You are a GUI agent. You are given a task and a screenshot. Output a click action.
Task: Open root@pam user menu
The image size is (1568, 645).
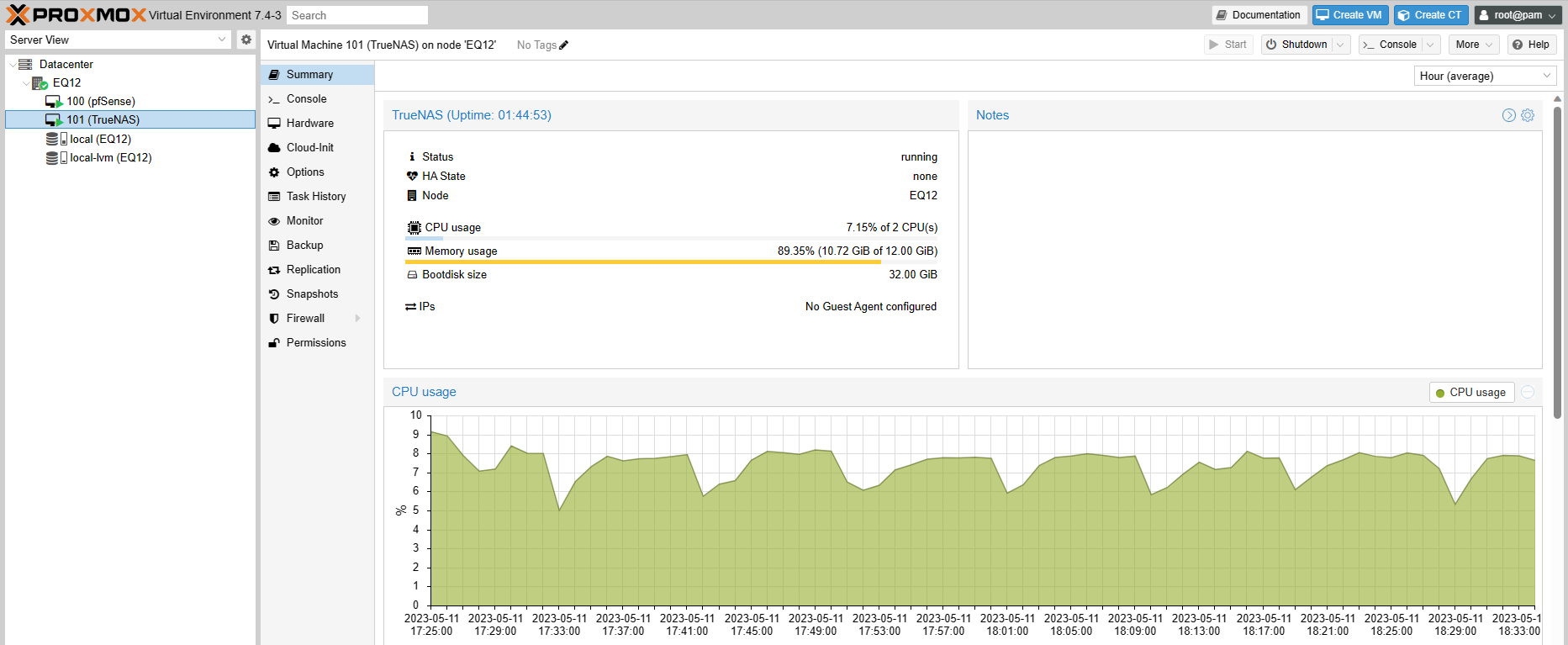(x=1518, y=15)
